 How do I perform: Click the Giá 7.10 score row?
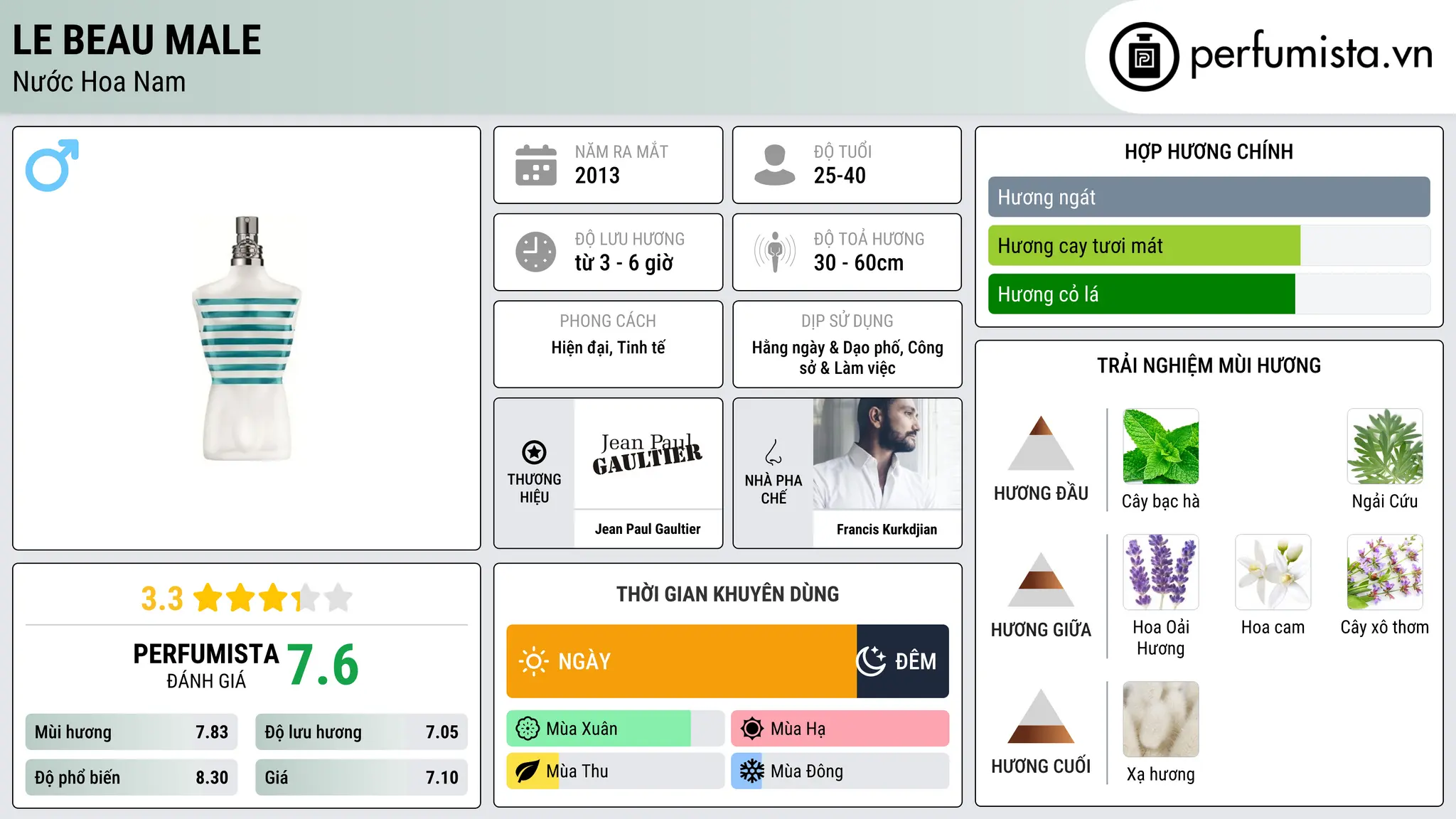tap(362, 778)
